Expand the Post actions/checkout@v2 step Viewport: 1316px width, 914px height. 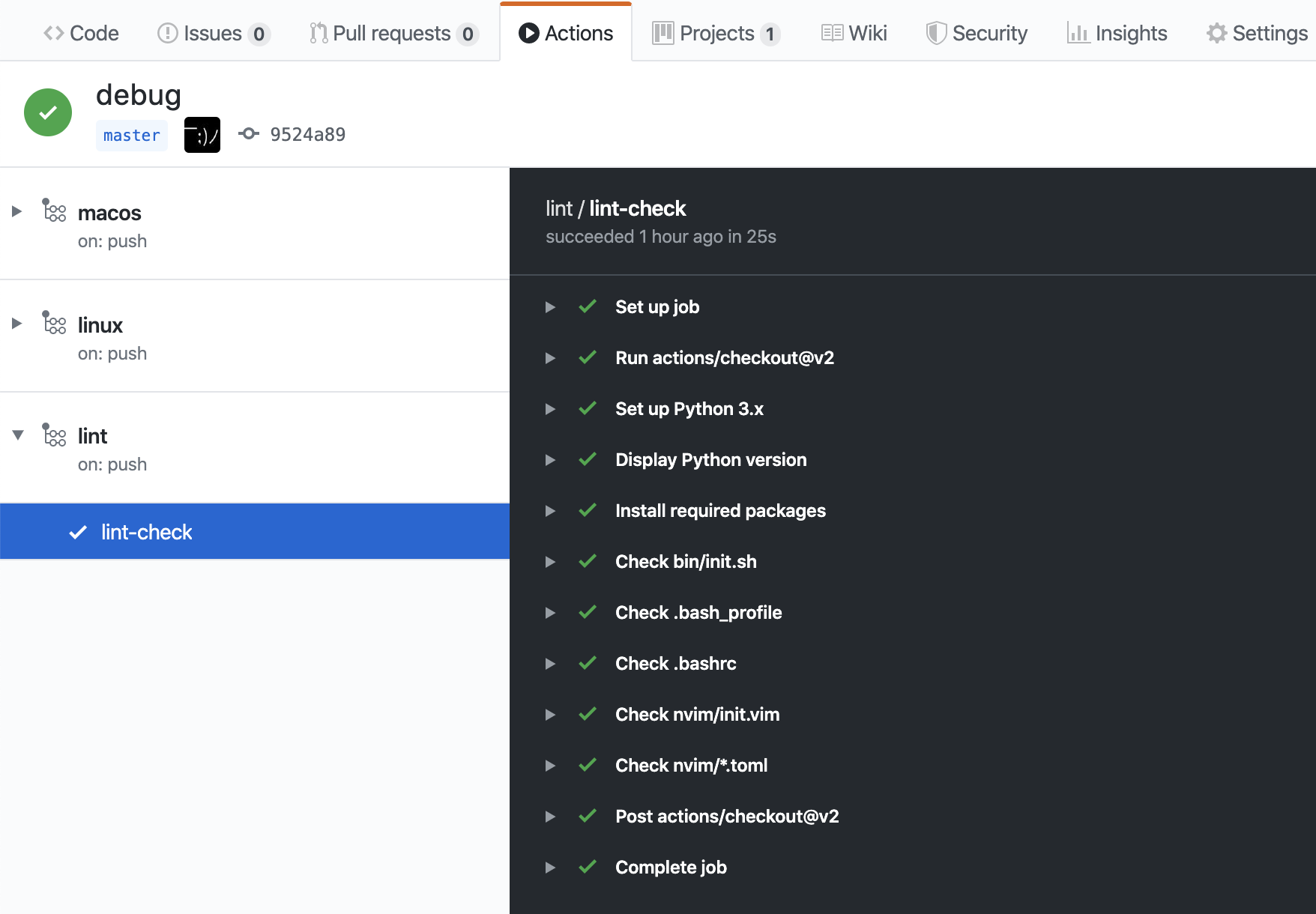pos(550,817)
